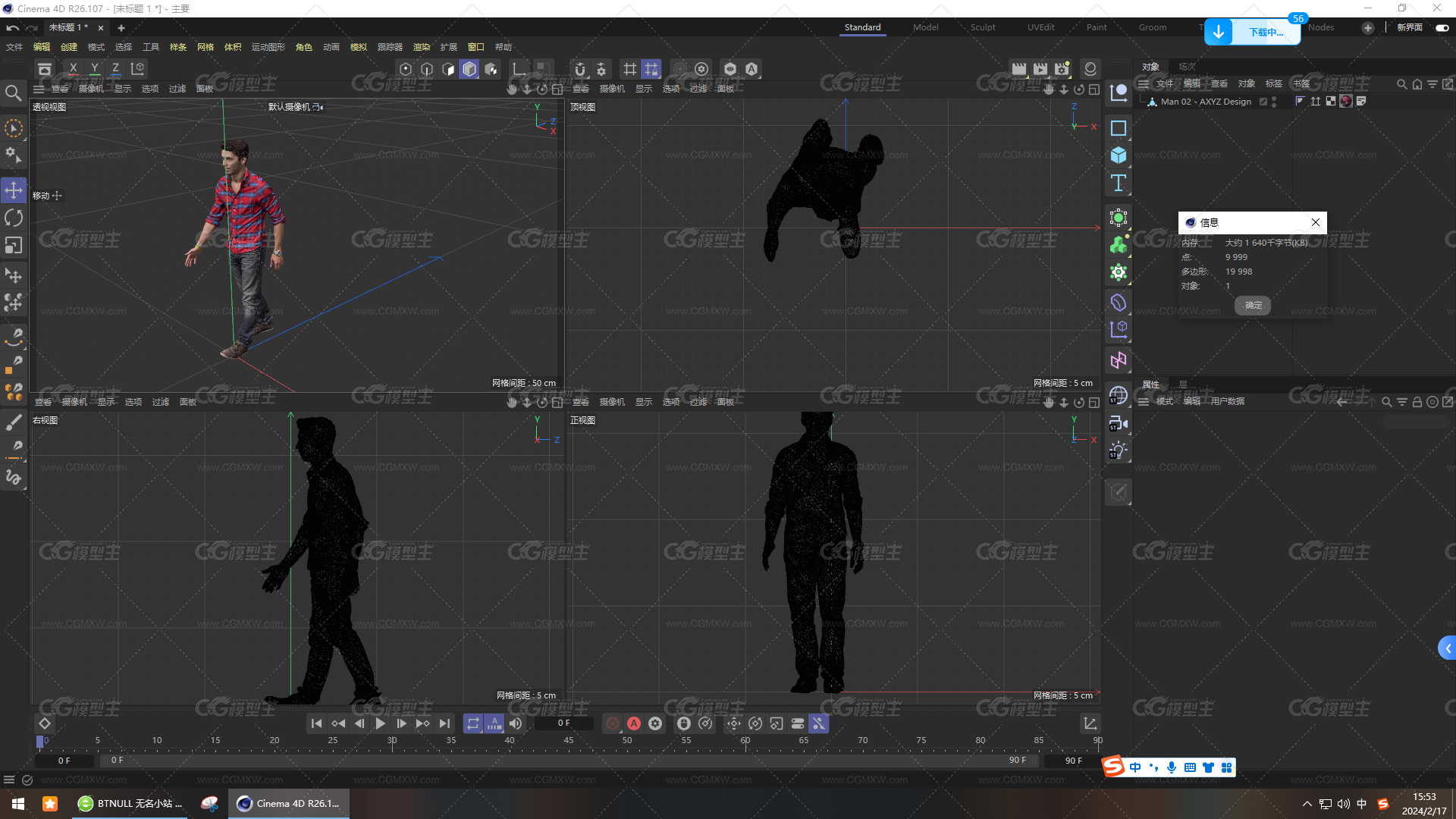
Task: Toggle Z axis lock
Action: click(x=115, y=69)
